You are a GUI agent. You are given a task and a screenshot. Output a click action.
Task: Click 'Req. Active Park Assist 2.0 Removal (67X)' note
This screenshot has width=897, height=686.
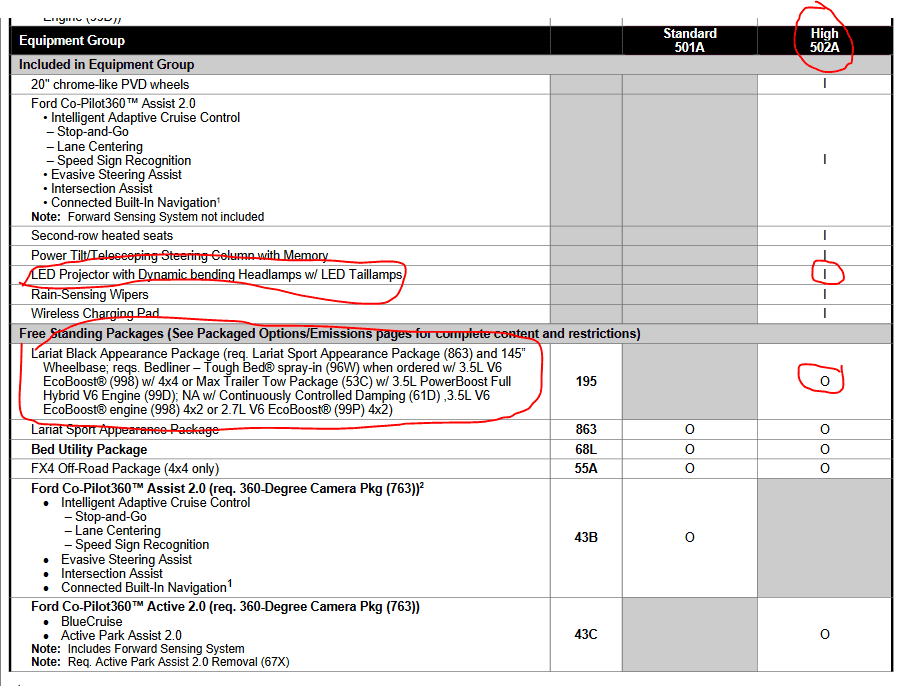click(x=178, y=662)
